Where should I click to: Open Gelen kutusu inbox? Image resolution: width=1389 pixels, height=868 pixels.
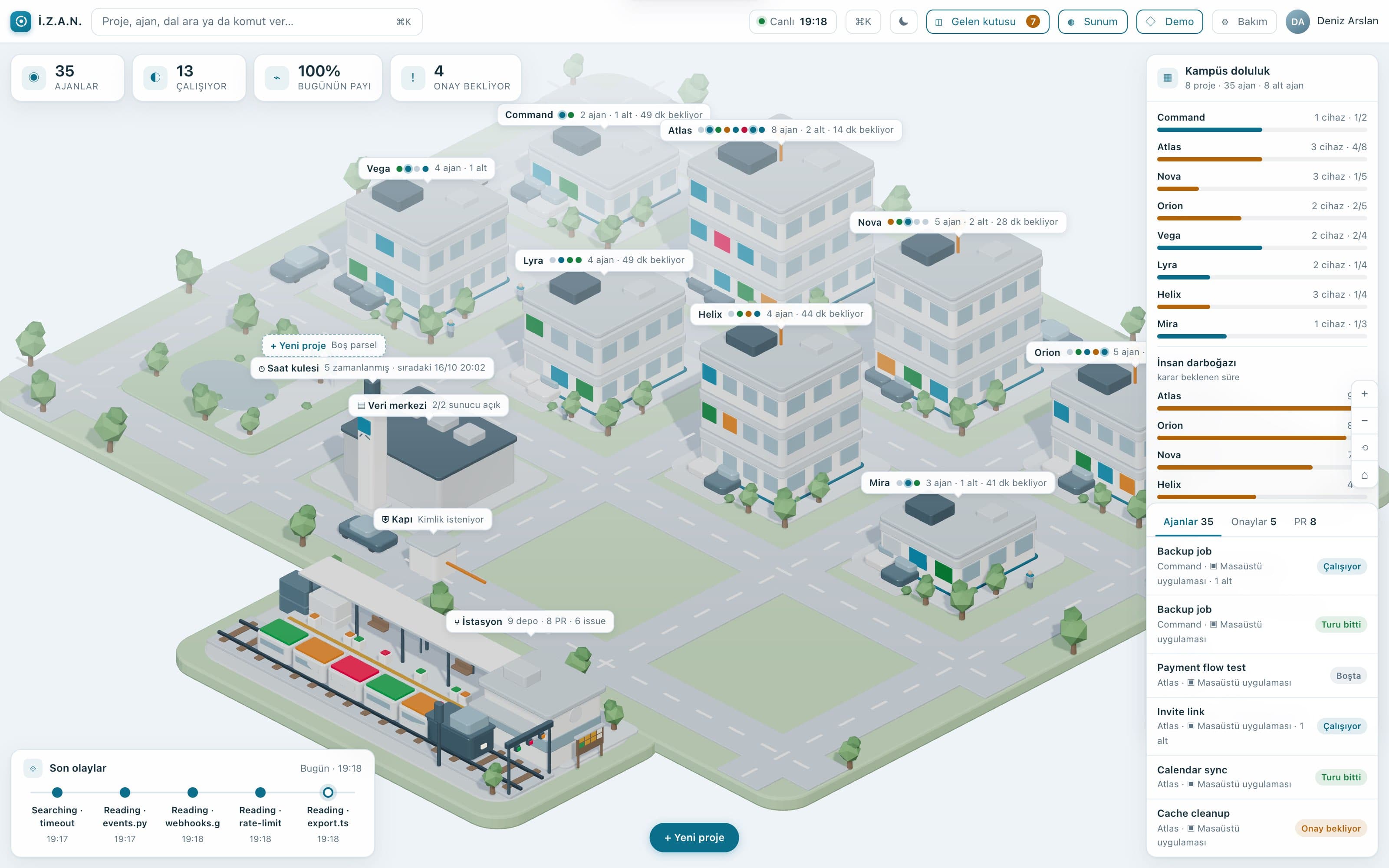[987, 22]
